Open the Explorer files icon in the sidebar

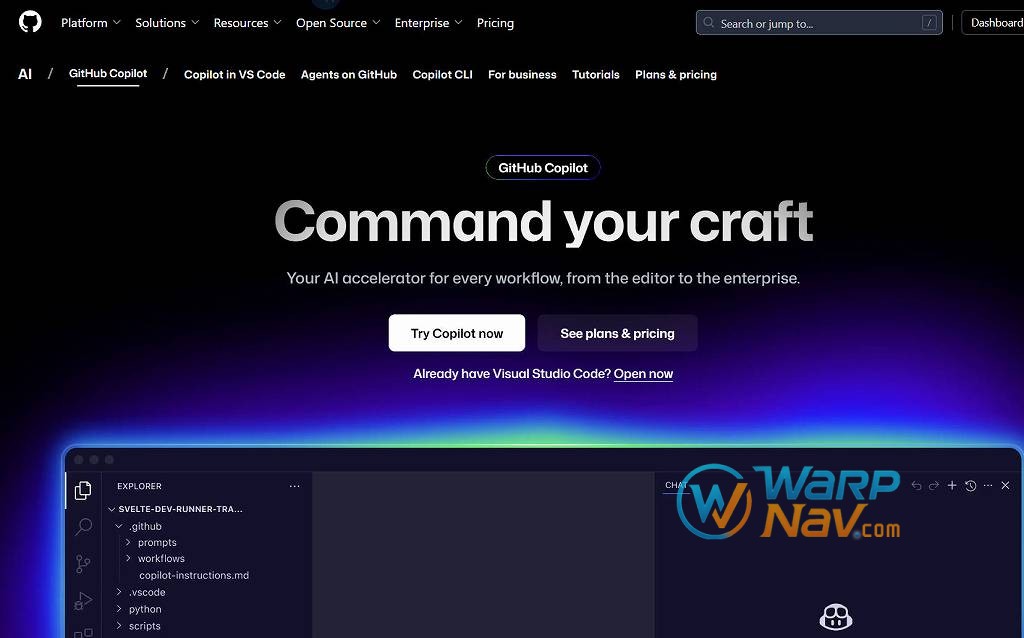83,490
